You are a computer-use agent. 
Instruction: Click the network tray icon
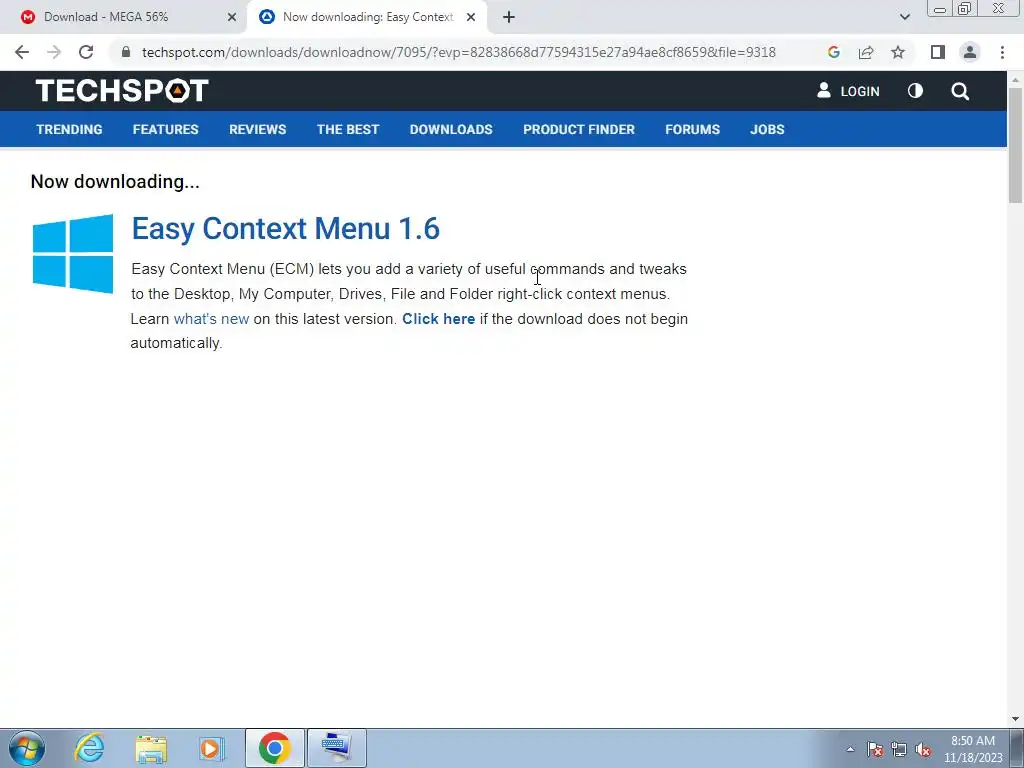(899, 750)
